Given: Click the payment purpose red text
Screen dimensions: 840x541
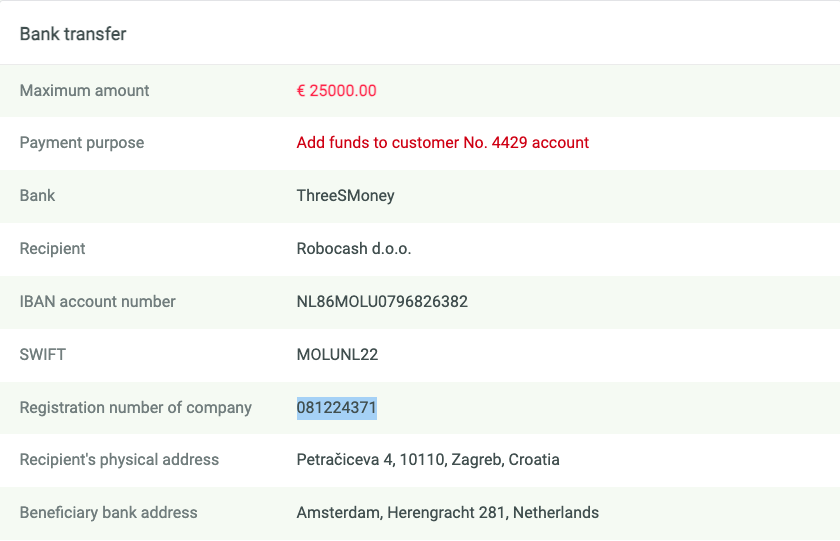Looking at the screenshot, I should tap(442, 142).
